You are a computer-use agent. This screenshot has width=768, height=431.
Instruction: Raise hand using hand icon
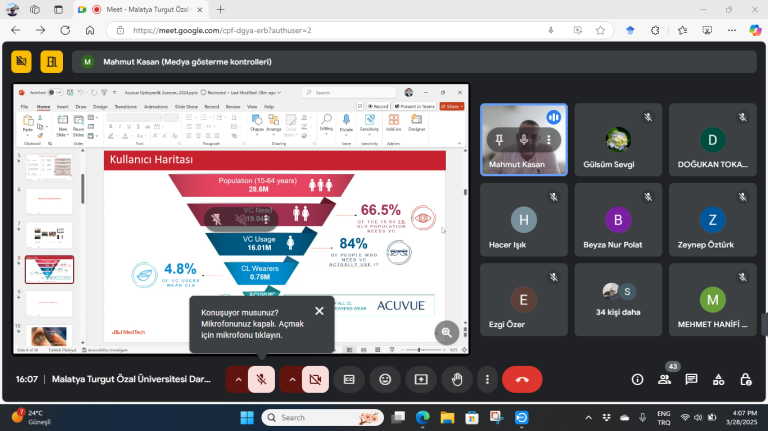(456, 379)
